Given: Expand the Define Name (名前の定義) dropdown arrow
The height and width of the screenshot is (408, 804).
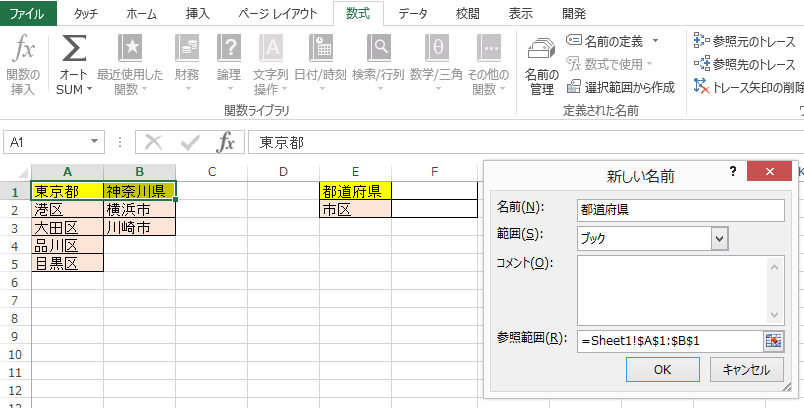Looking at the screenshot, I should click(655, 40).
